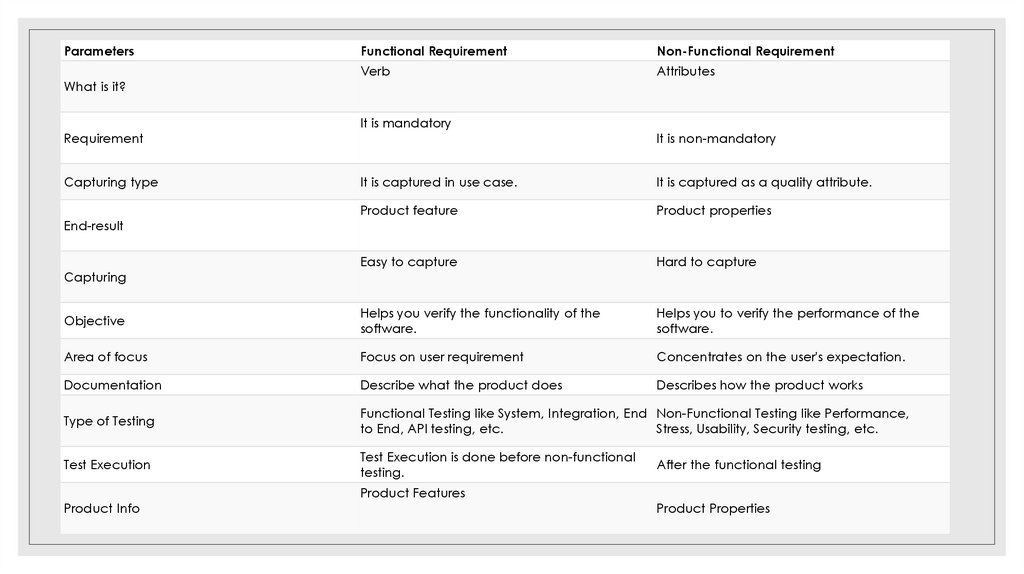The image size is (1024, 574).
Task: Click the 'It is non-mandatory' cell
Action: [x=715, y=139]
